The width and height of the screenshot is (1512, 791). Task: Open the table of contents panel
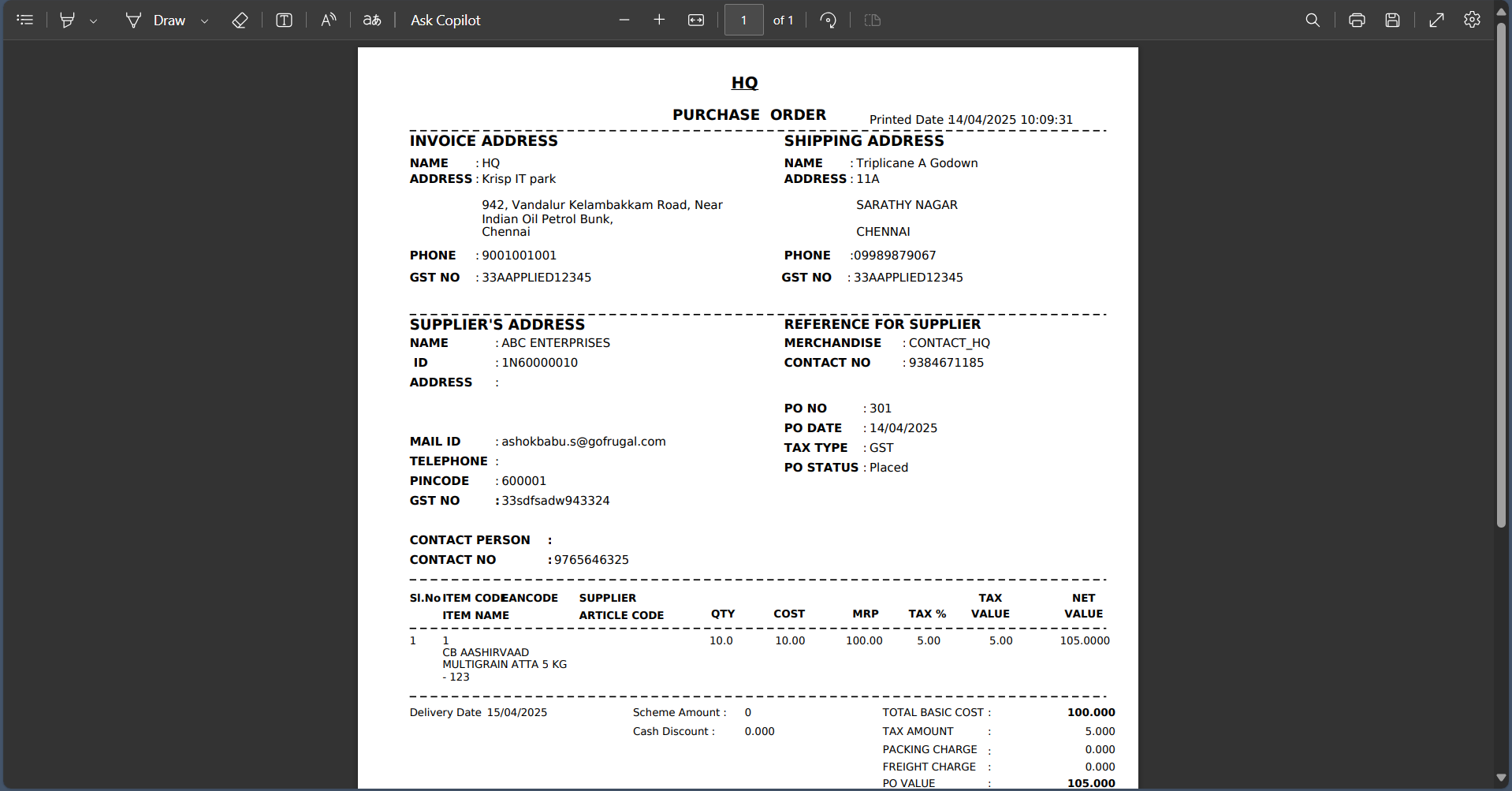point(25,20)
